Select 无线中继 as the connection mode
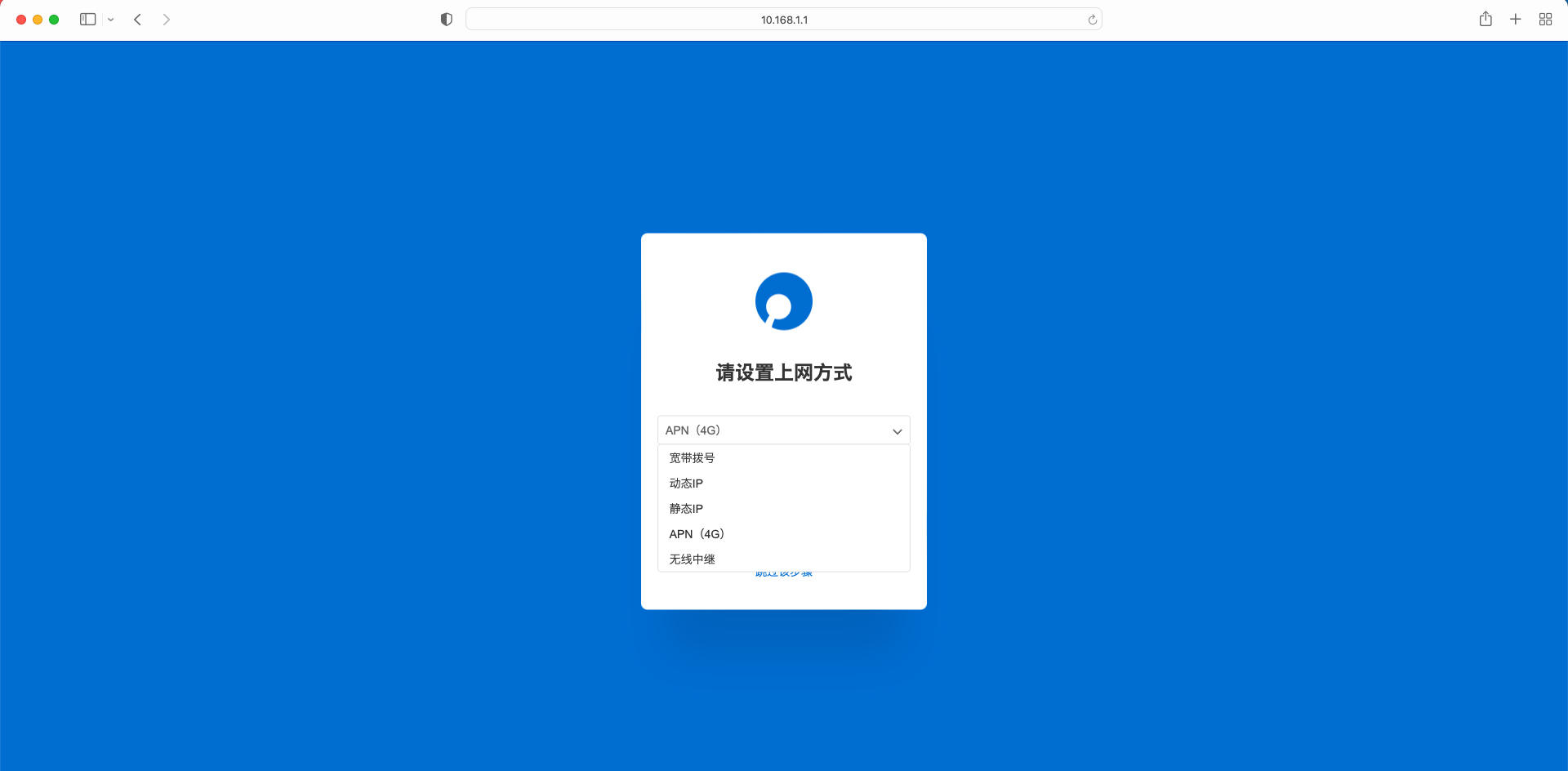This screenshot has width=1568, height=771. pyautogui.click(x=691, y=559)
